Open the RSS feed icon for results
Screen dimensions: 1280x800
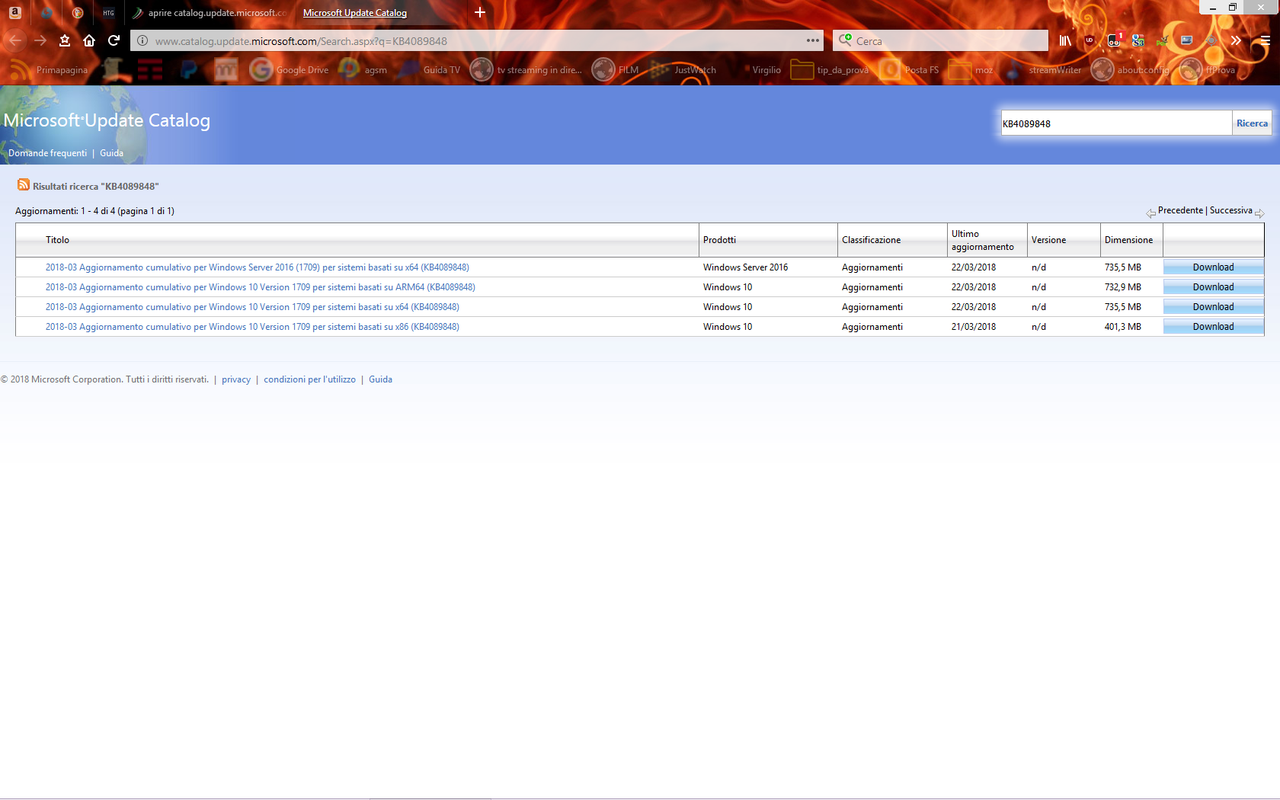23,185
